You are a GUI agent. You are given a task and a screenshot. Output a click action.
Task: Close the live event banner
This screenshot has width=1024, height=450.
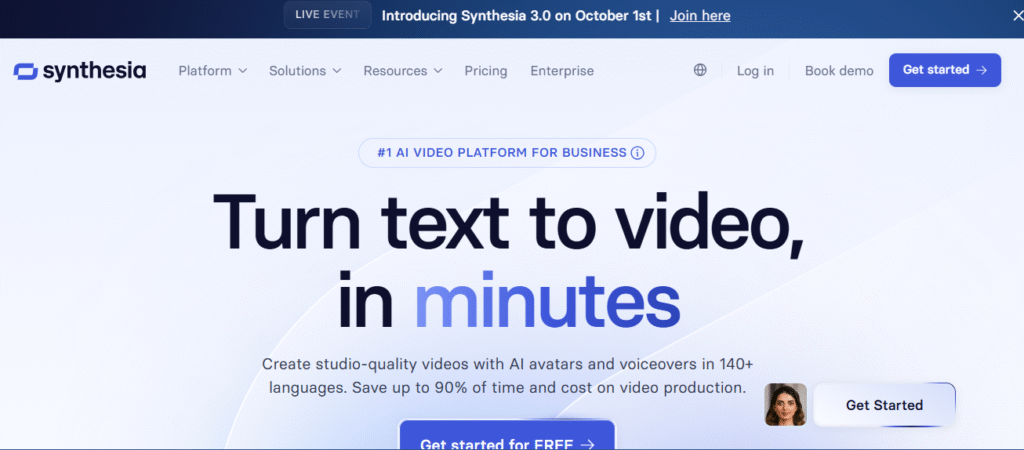click(x=1017, y=16)
